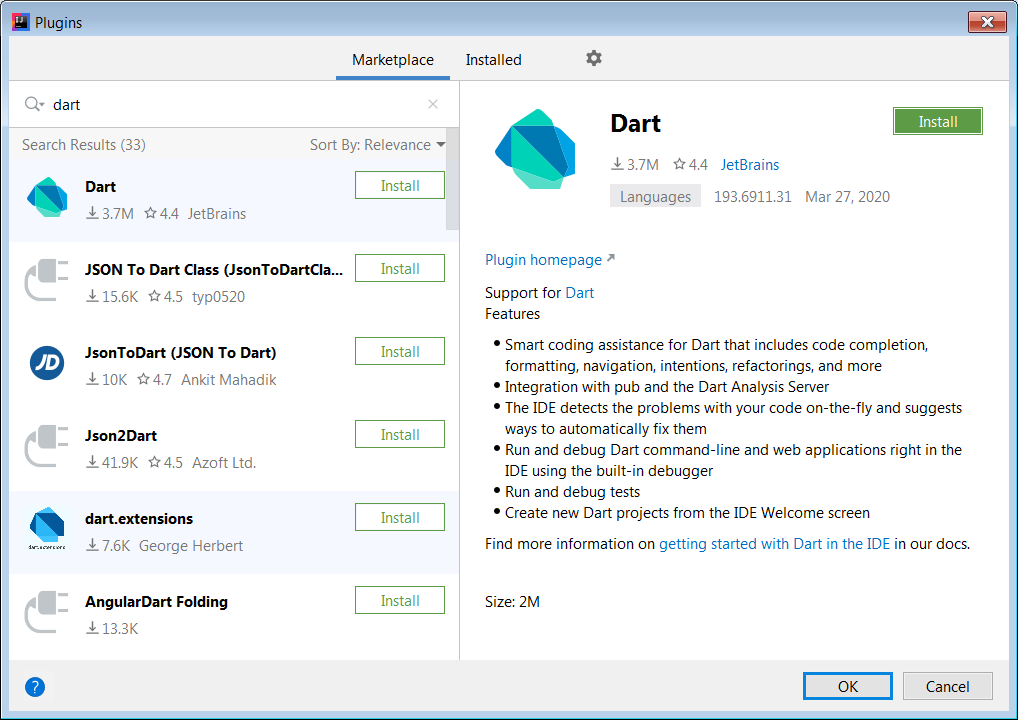Install the Json2Dart plugin
1018x720 pixels.
tap(400, 435)
